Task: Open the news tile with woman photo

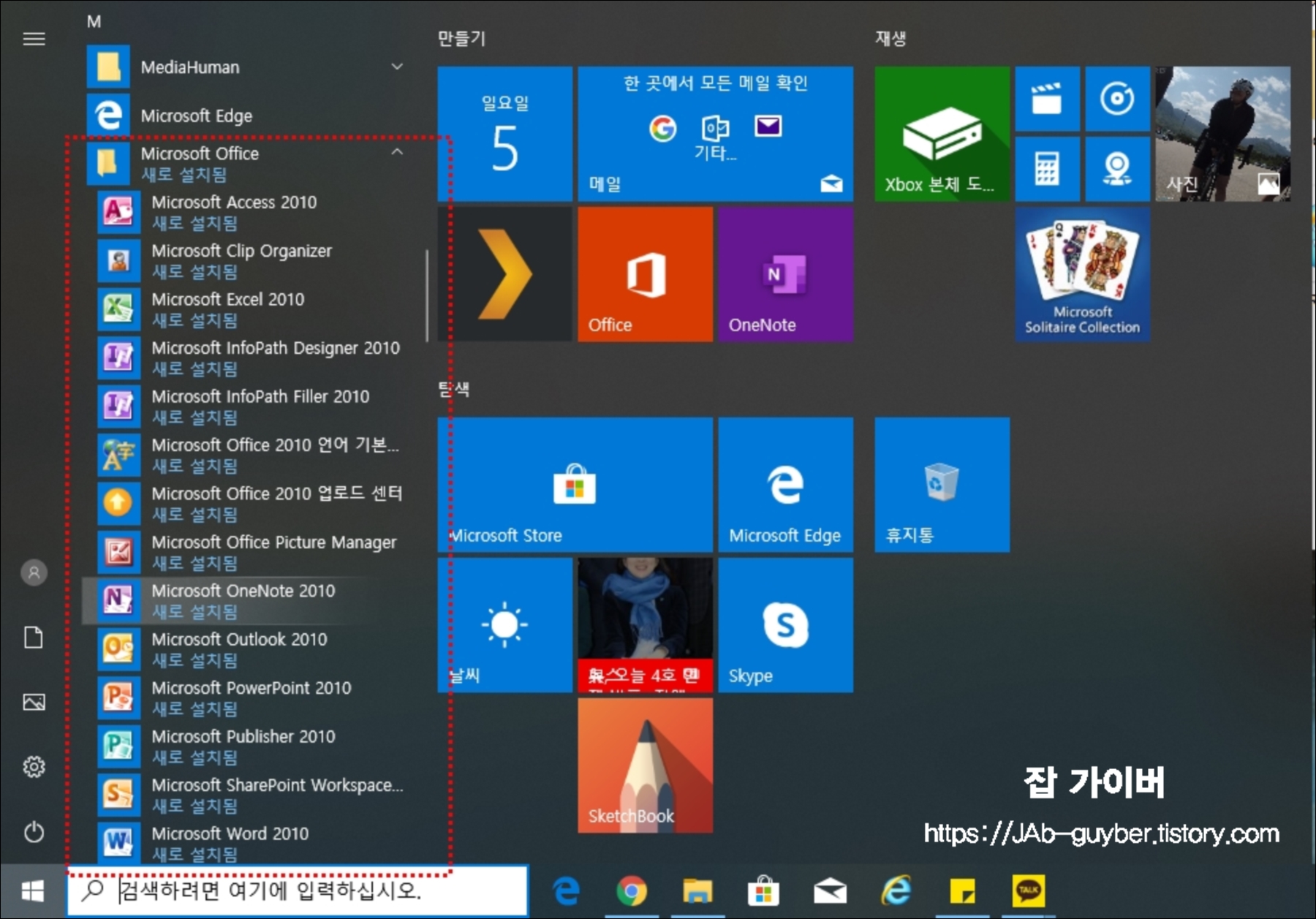Action: (645, 625)
